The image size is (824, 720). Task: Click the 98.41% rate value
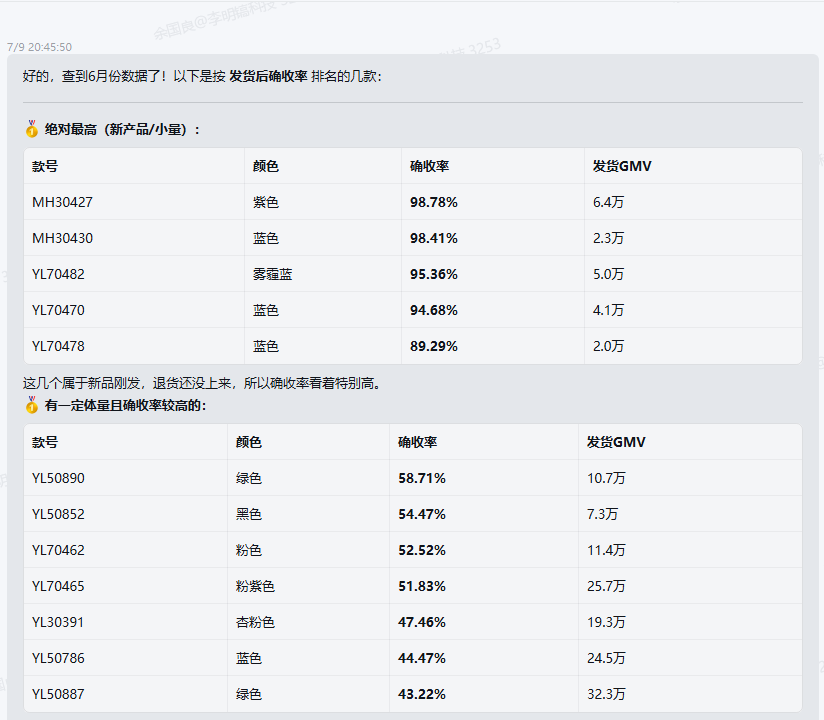pyautogui.click(x=434, y=238)
